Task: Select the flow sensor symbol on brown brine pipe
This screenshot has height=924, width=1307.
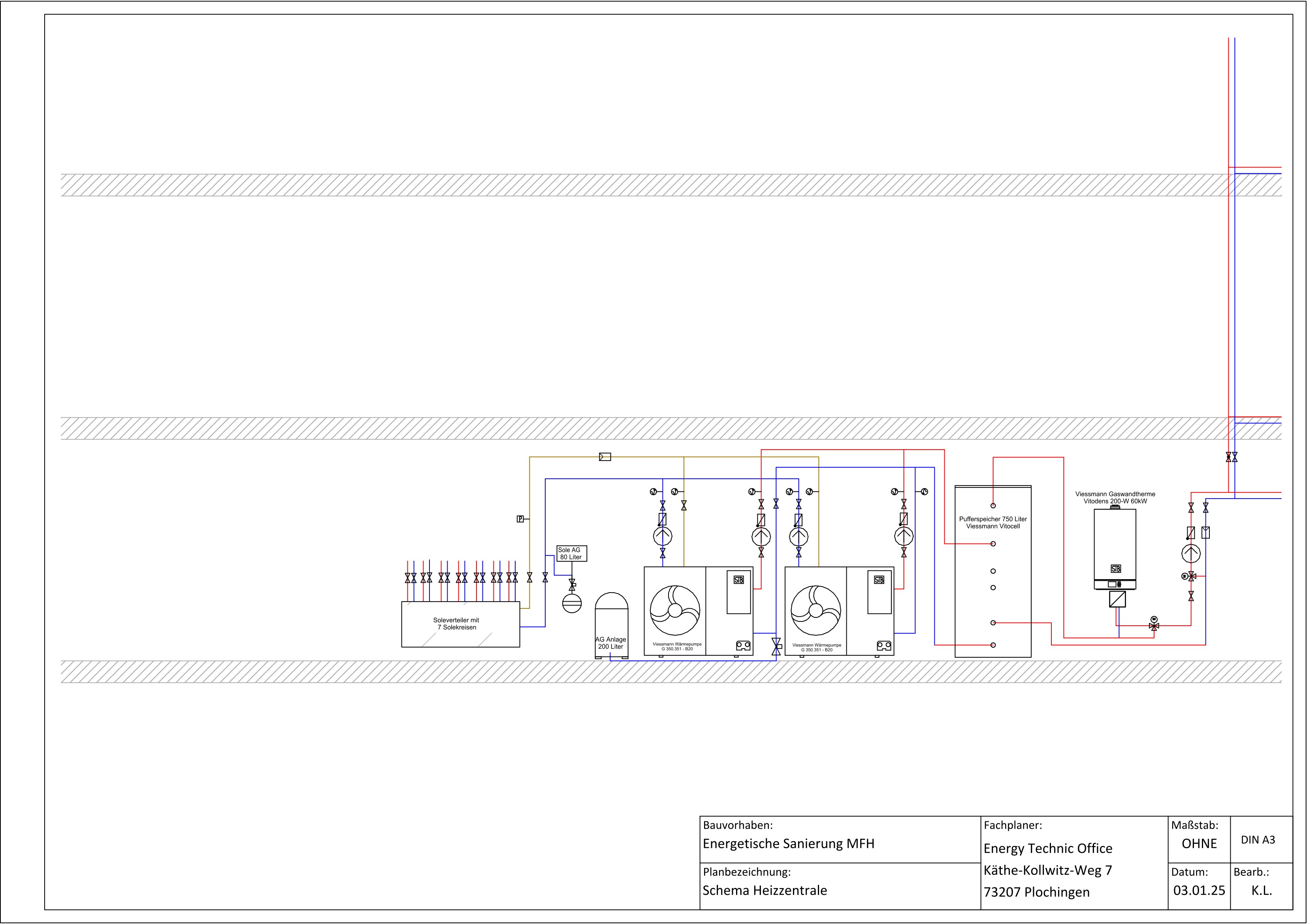Action: point(605,457)
